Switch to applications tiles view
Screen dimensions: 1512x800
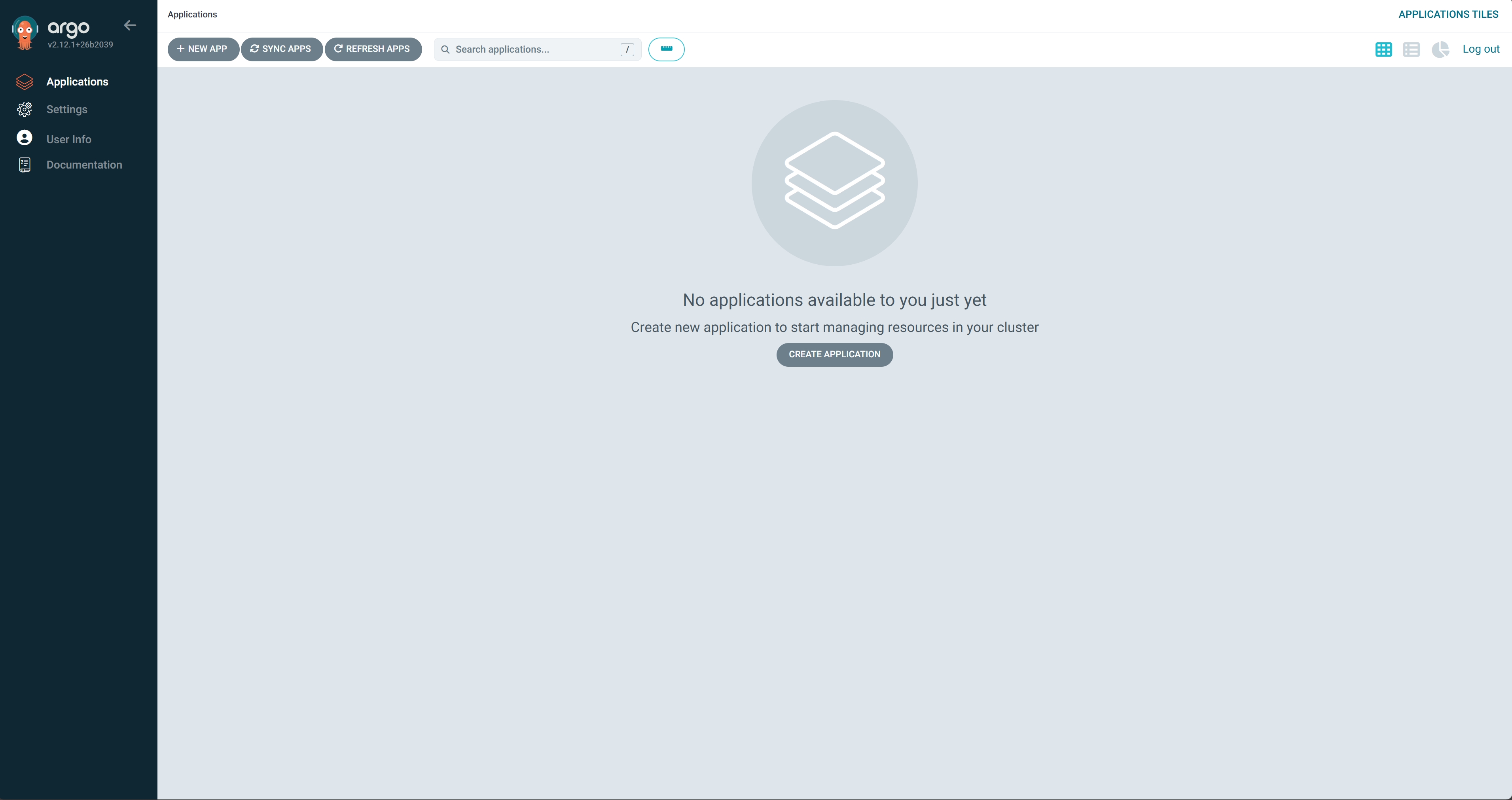click(x=1383, y=49)
